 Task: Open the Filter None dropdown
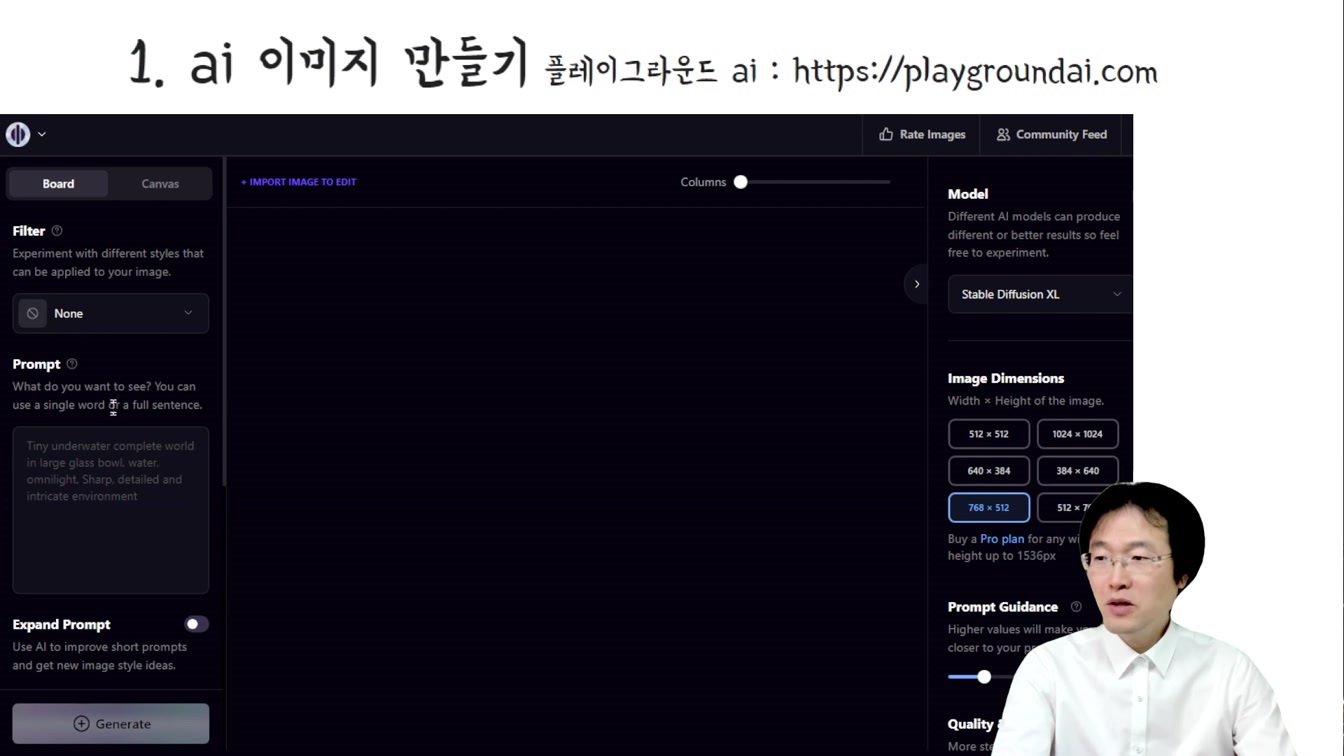point(111,313)
